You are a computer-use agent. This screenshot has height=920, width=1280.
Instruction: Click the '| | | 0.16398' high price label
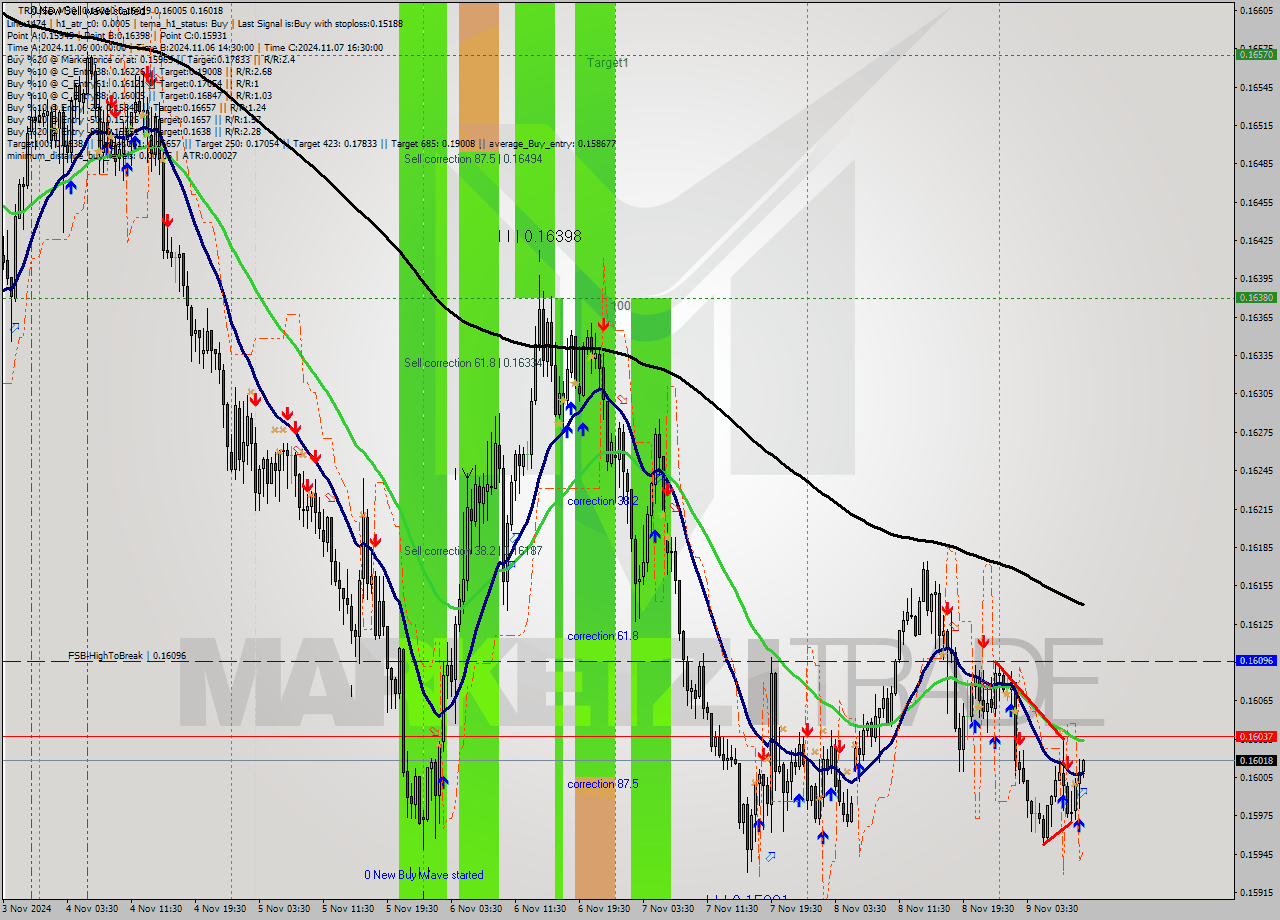point(540,236)
